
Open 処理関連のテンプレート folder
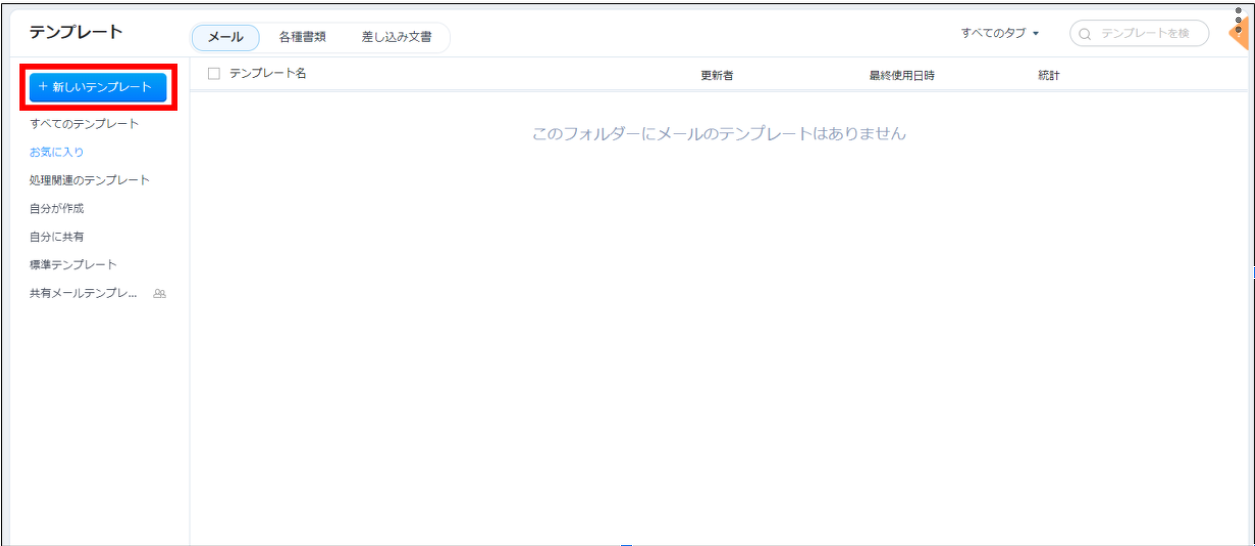pos(89,180)
